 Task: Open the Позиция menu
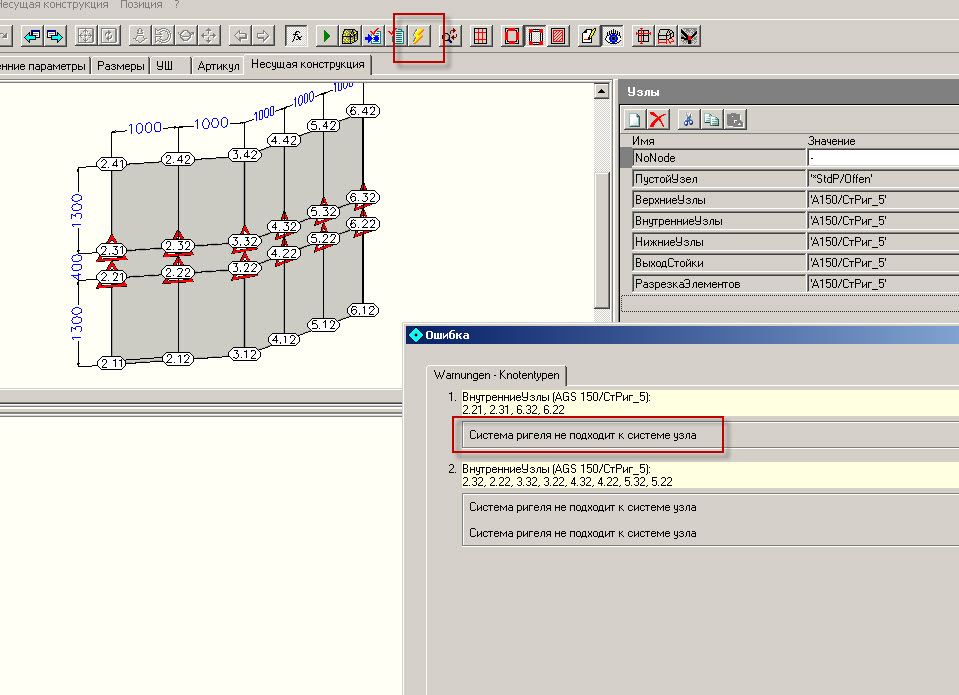tap(141, 5)
